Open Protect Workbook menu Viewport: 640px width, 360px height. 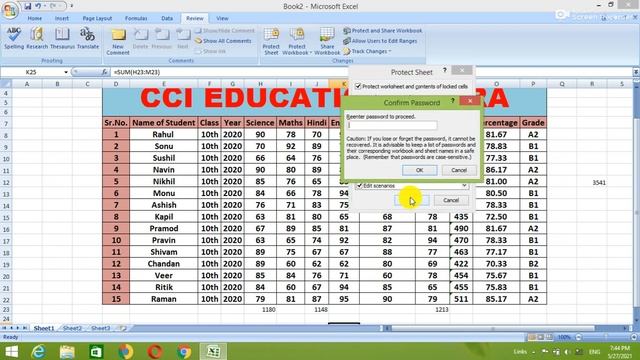(297, 42)
